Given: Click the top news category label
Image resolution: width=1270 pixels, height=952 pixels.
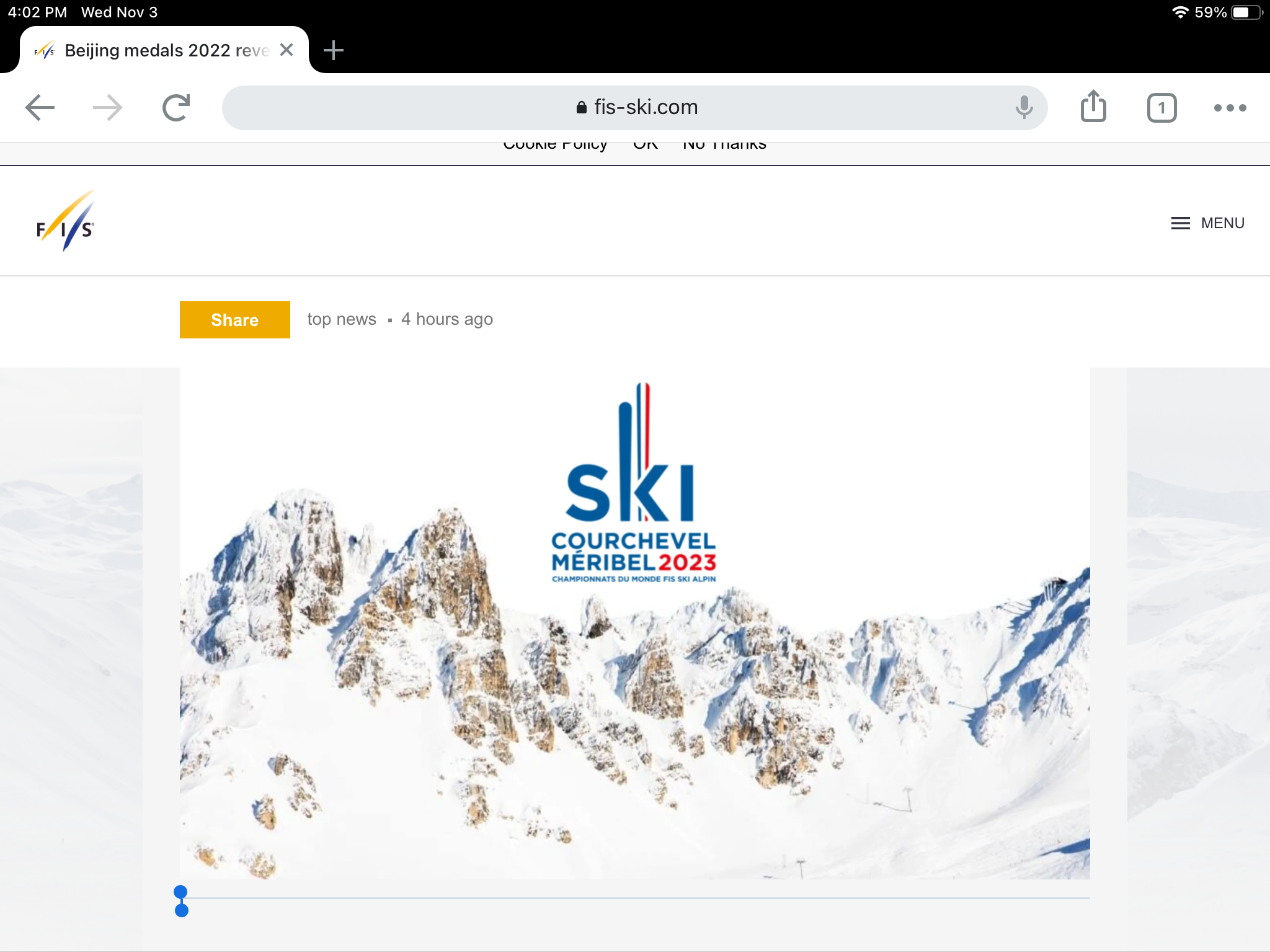Looking at the screenshot, I should click(x=342, y=319).
